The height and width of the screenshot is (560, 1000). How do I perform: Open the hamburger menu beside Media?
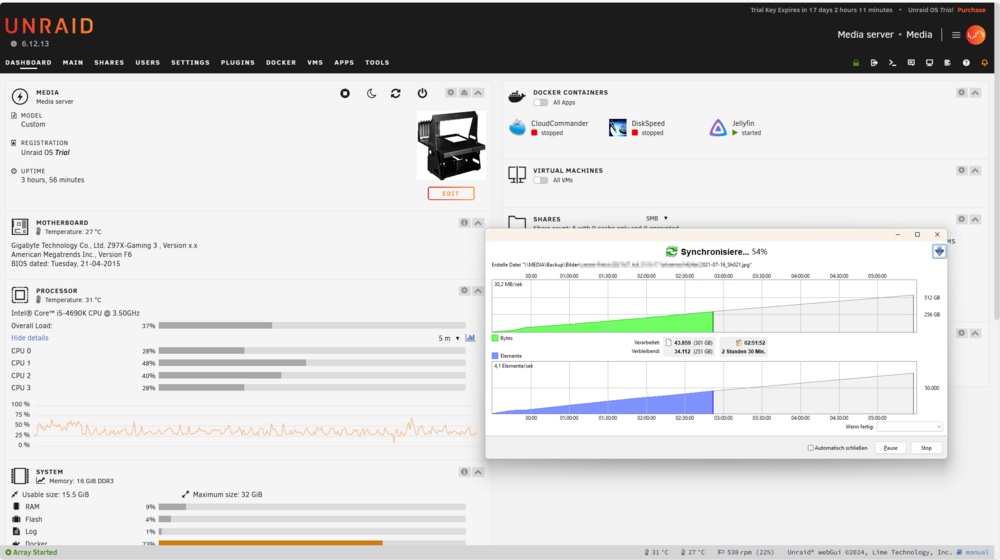tap(956, 34)
